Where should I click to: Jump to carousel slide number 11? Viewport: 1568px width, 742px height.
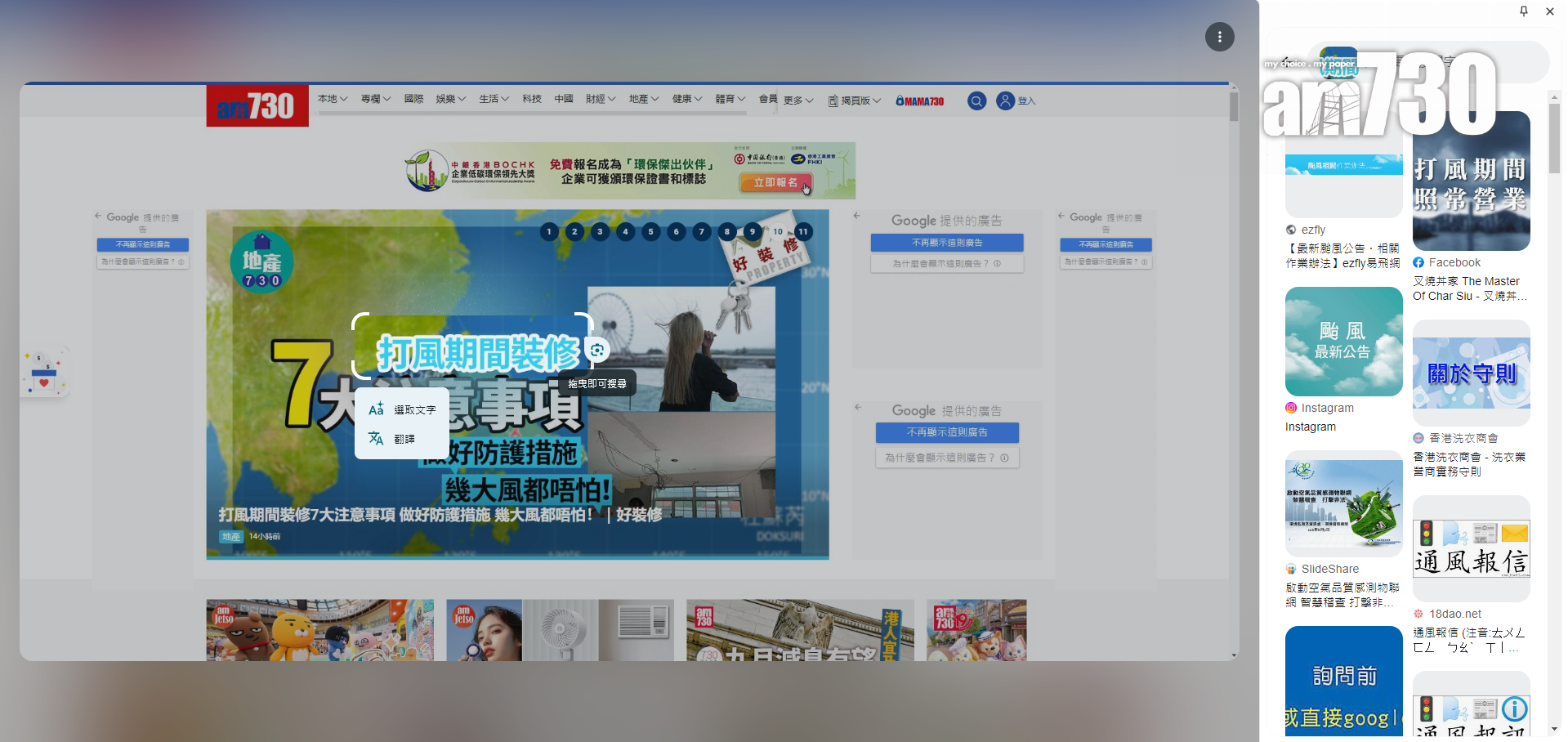point(803,232)
